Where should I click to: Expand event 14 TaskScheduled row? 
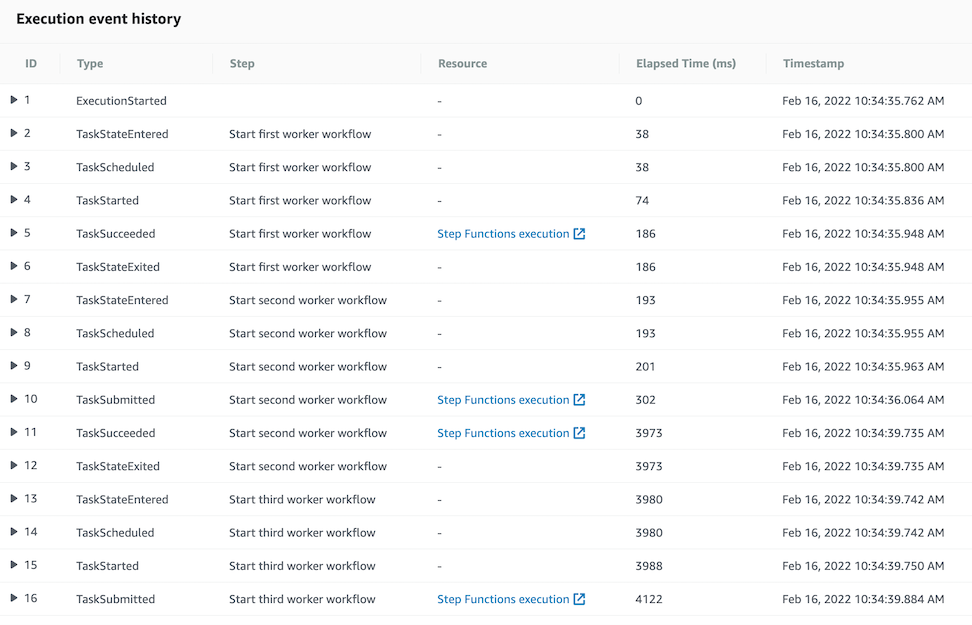(x=14, y=532)
